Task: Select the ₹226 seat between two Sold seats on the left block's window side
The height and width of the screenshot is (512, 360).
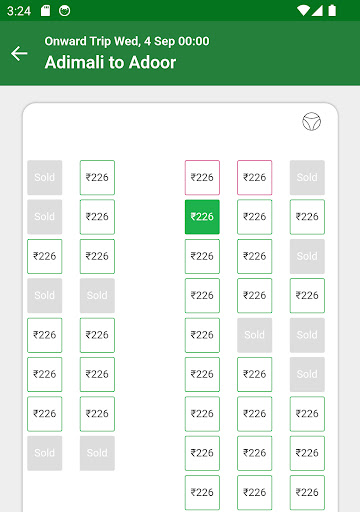Action: pyautogui.click(x=45, y=256)
